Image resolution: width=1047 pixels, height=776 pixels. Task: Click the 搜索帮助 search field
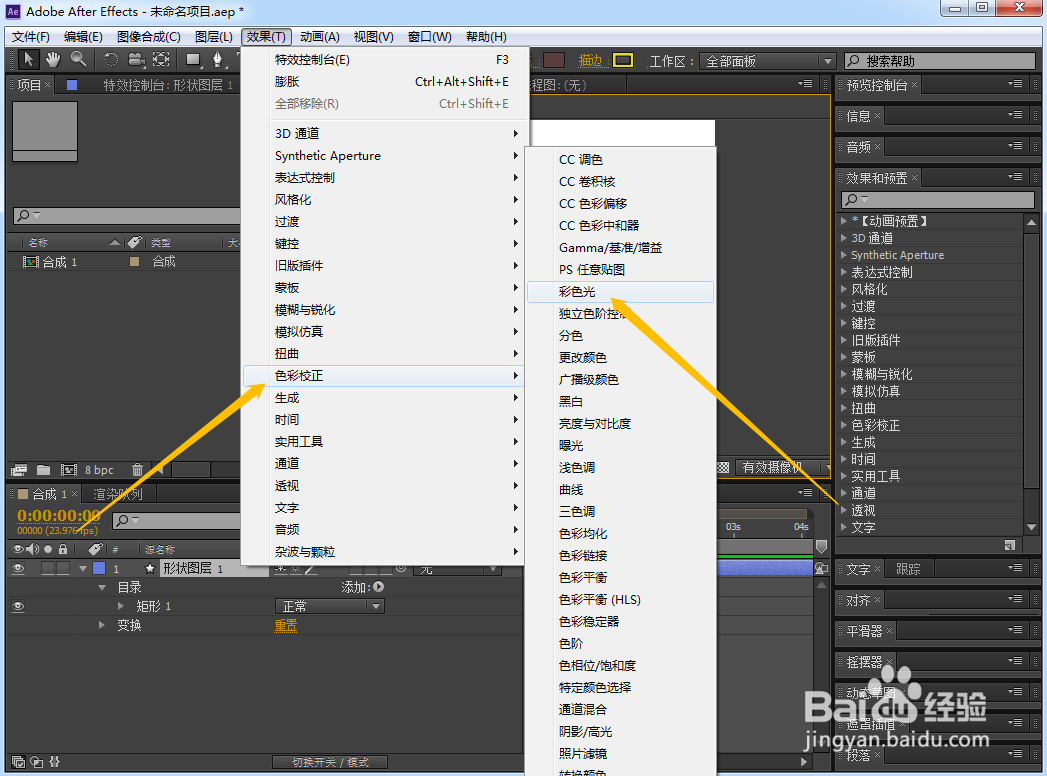point(940,61)
